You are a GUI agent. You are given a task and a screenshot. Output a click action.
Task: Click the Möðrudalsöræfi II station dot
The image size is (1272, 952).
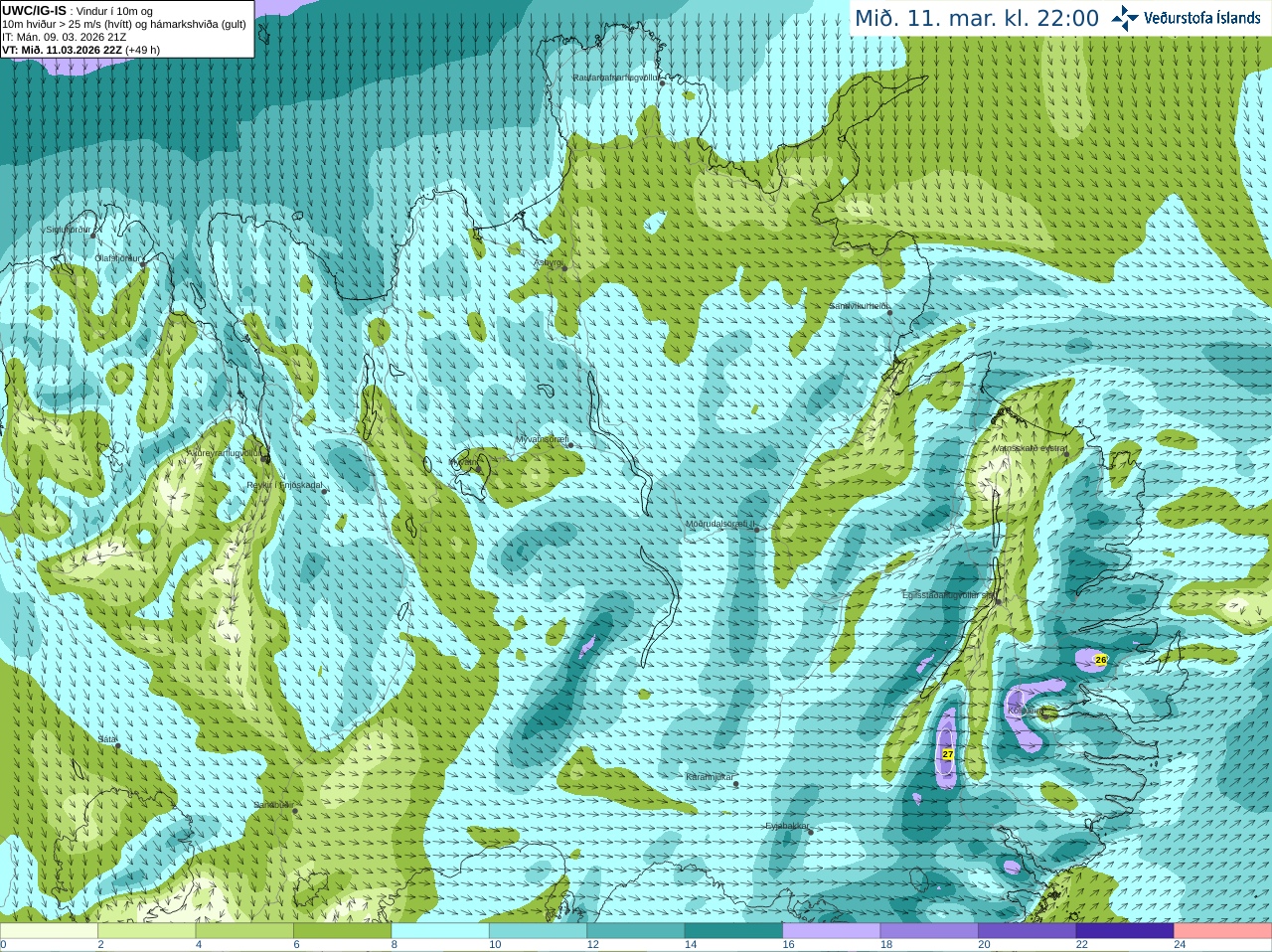point(756,530)
